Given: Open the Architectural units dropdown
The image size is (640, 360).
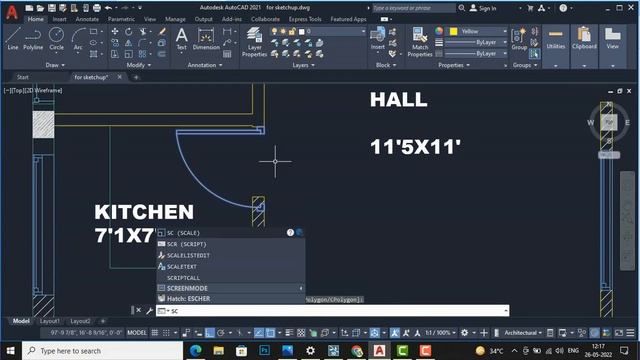Looking at the screenshot, I should [523, 333].
